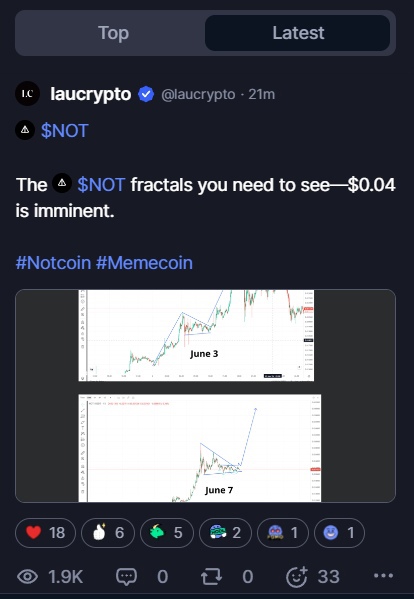
Task: Open the @laucrypto handle link
Action: [x=198, y=94]
